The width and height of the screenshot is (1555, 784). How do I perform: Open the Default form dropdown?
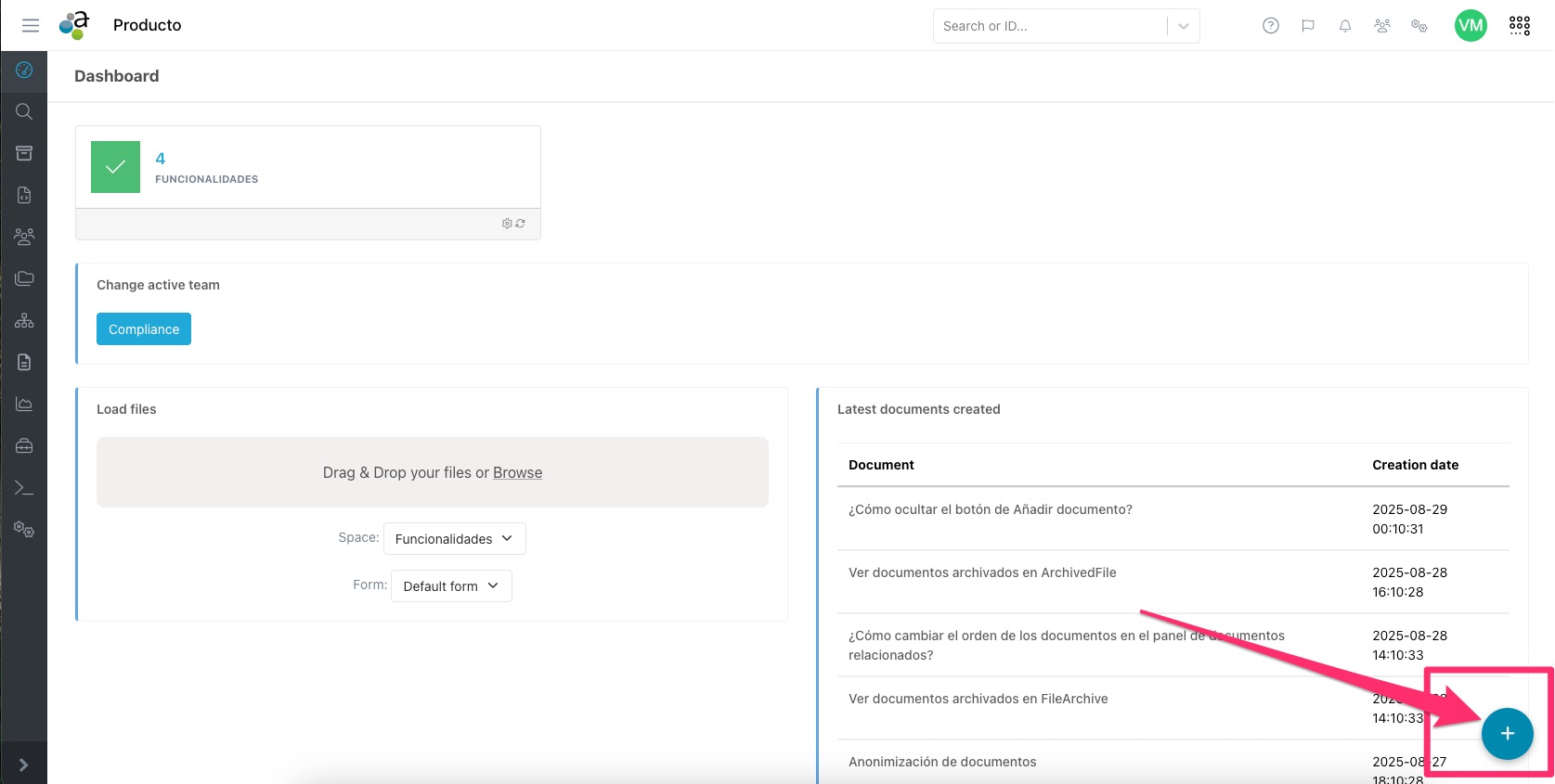[451, 586]
